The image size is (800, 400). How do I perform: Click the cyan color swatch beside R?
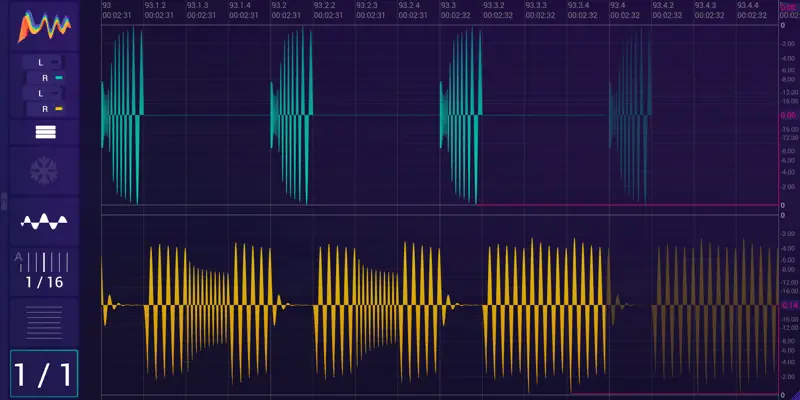pyautogui.click(x=59, y=77)
